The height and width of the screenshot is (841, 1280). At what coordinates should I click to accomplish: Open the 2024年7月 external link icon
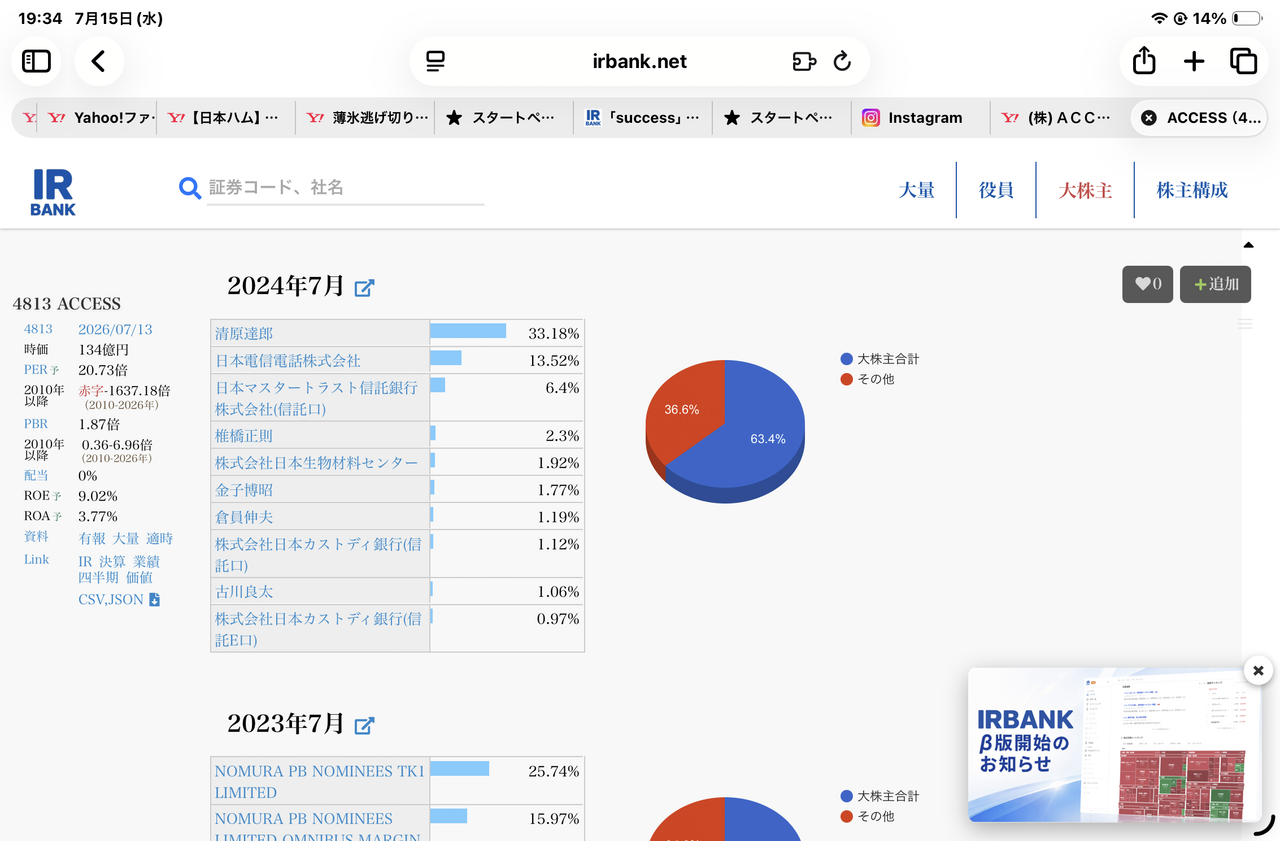pos(365,288)
